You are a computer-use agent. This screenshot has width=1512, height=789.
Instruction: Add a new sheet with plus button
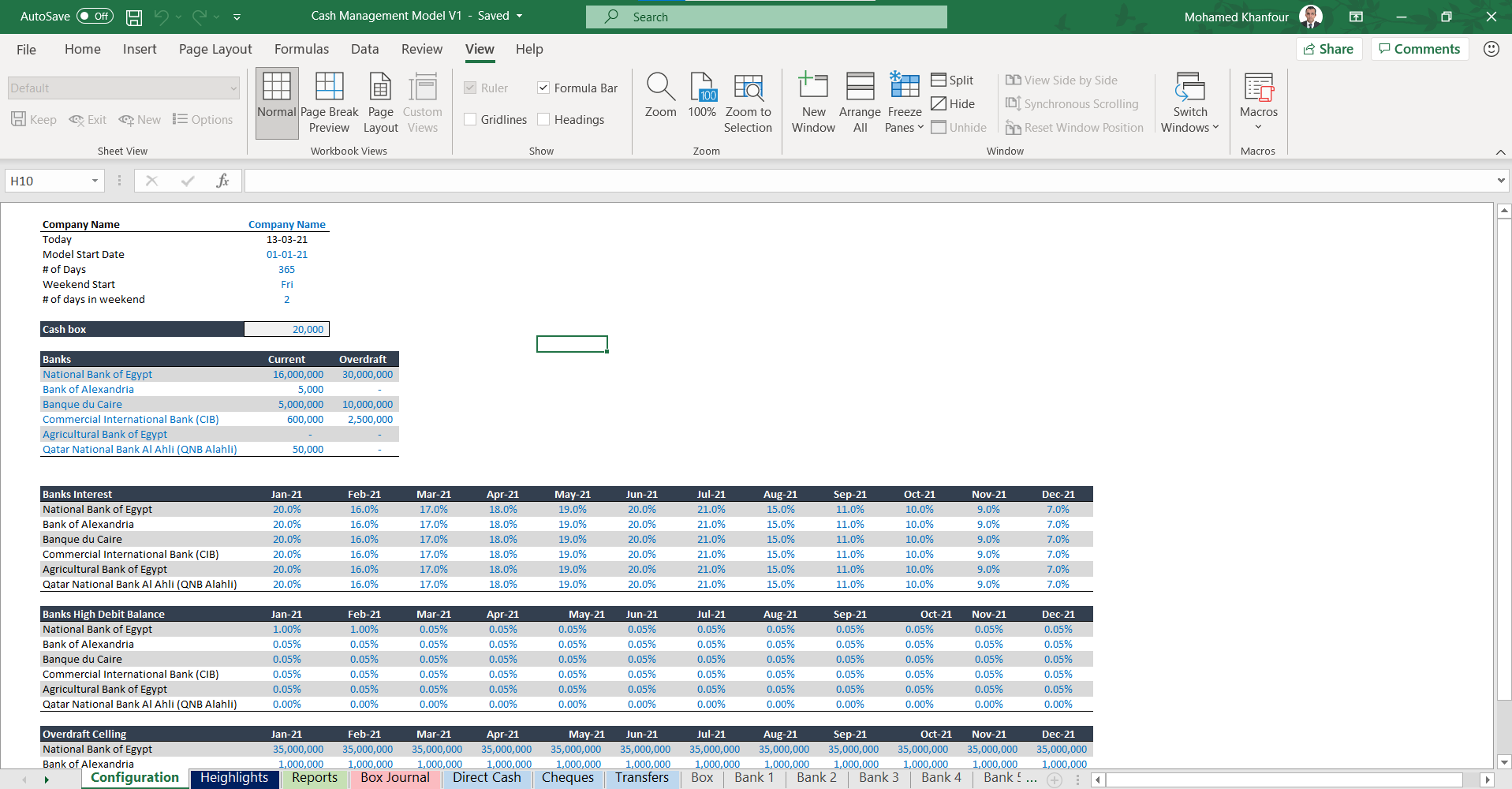pos(1054,780)
